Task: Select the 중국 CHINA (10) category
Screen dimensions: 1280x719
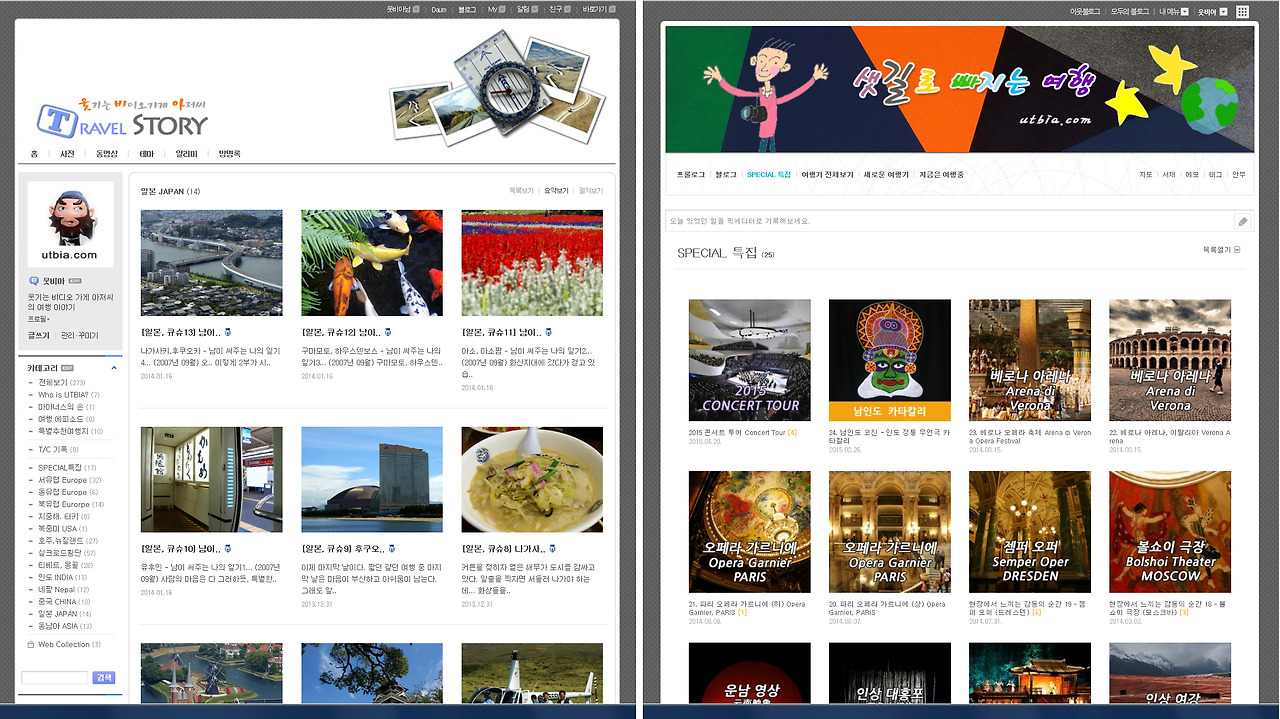Action: tap(65, 602)
